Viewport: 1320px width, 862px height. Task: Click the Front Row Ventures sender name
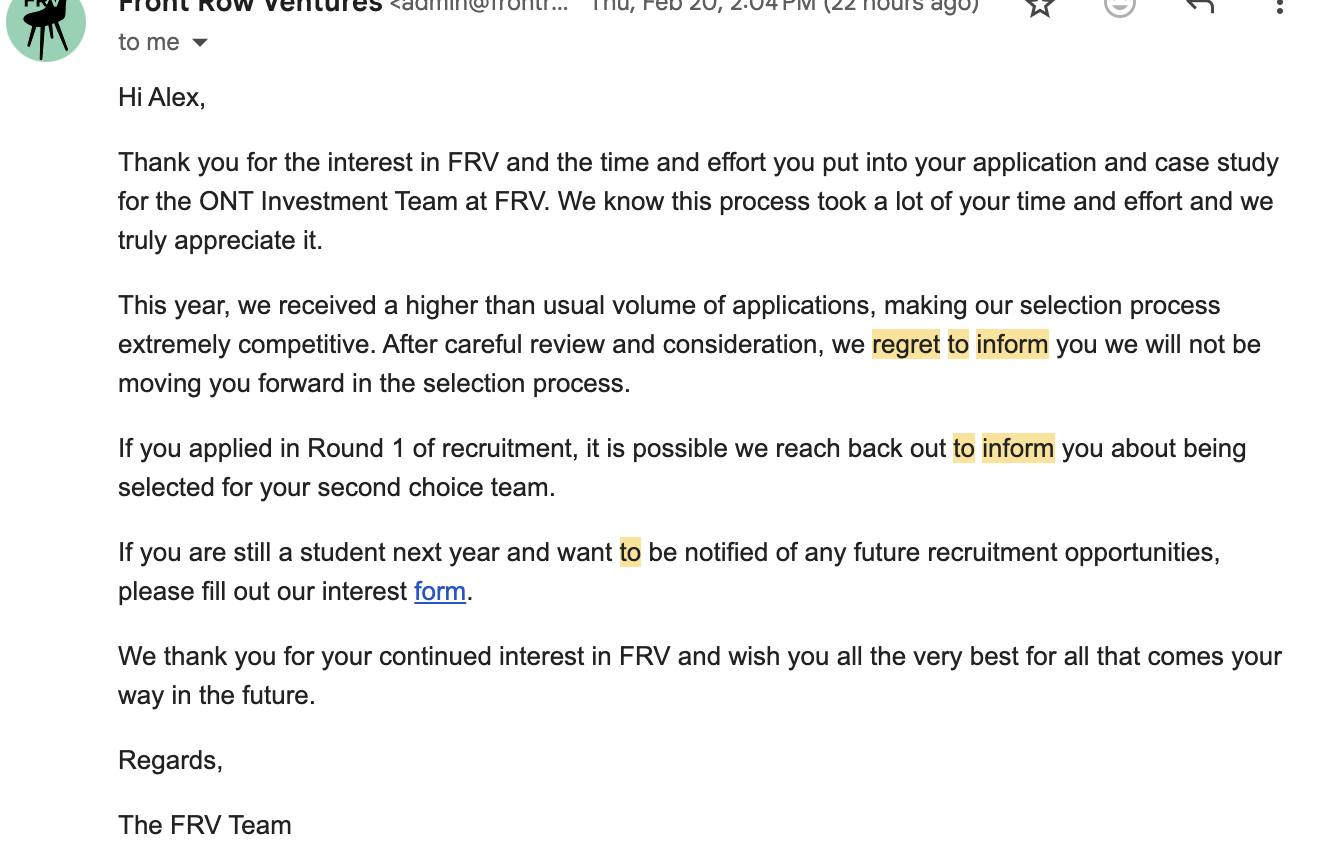250,5
